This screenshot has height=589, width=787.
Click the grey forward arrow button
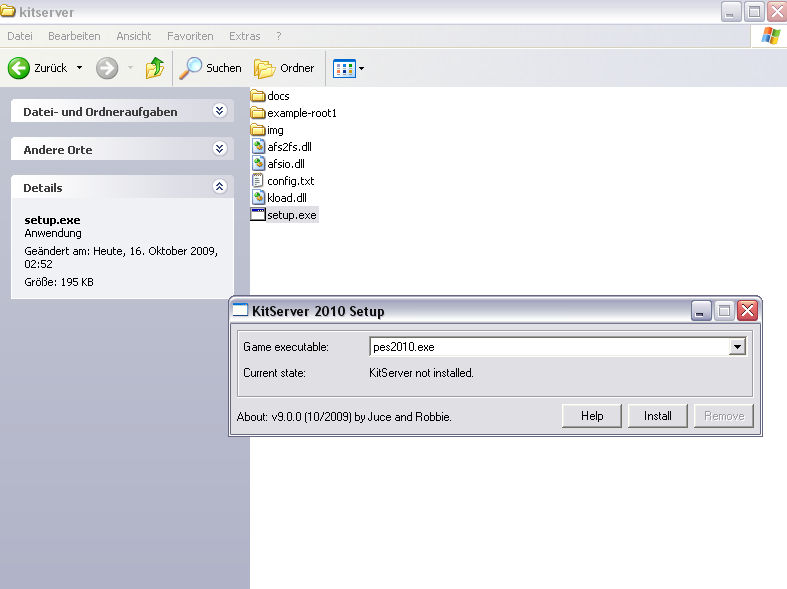click(107, 68)
